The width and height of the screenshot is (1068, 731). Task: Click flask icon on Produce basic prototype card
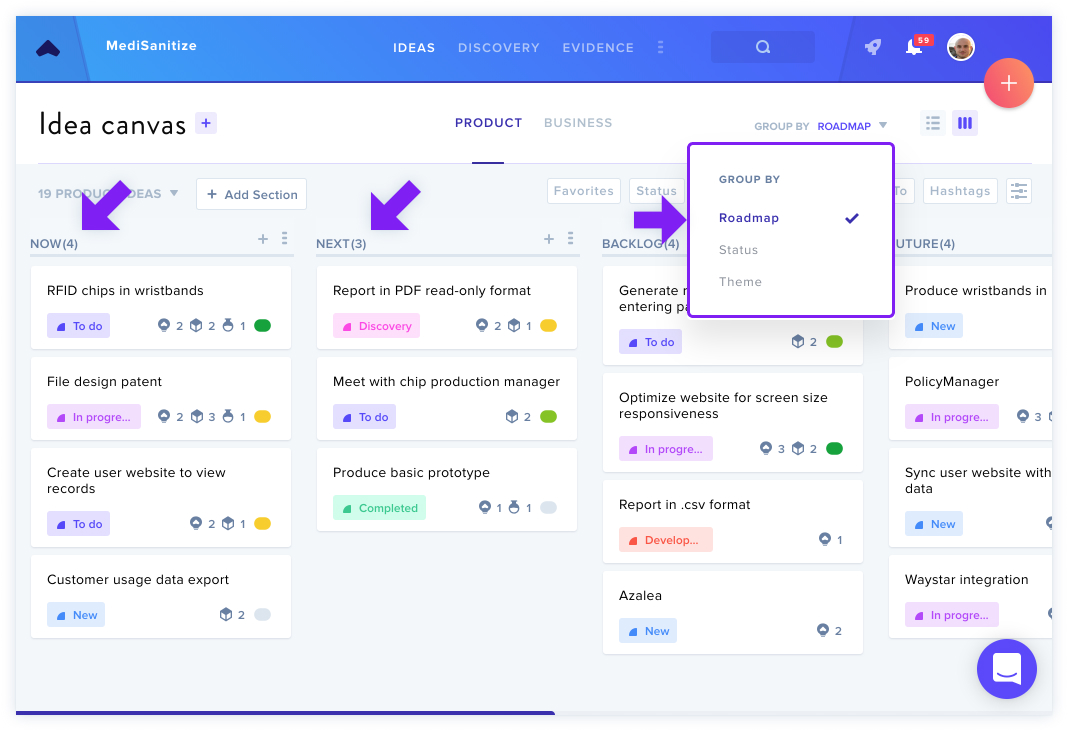click(x=514, y=507)
